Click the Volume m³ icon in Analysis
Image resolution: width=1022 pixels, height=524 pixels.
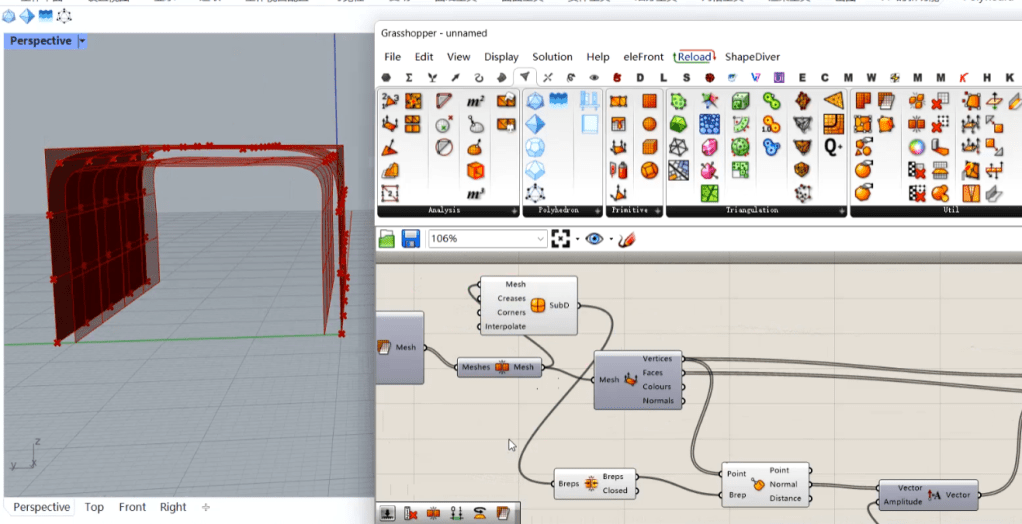click(x=476, y=193)
